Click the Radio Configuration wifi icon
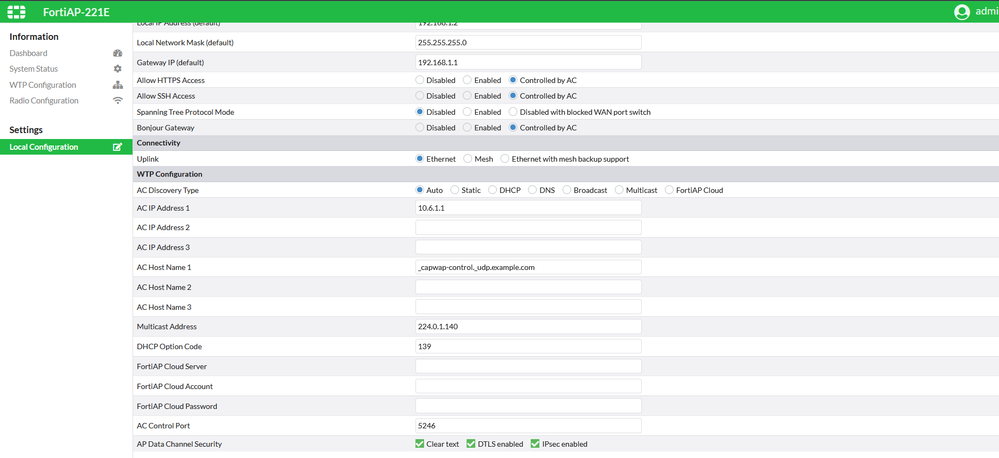Screen dimensions: 999x458 [x=117, y=101]
